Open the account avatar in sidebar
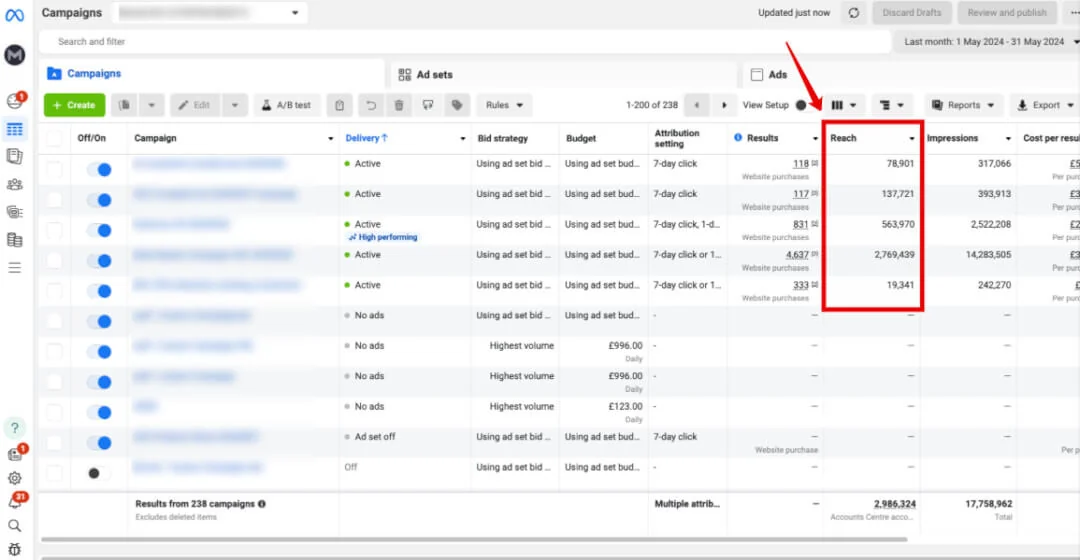This screenshot has width=1080, height=560. (x=14, y=54)
